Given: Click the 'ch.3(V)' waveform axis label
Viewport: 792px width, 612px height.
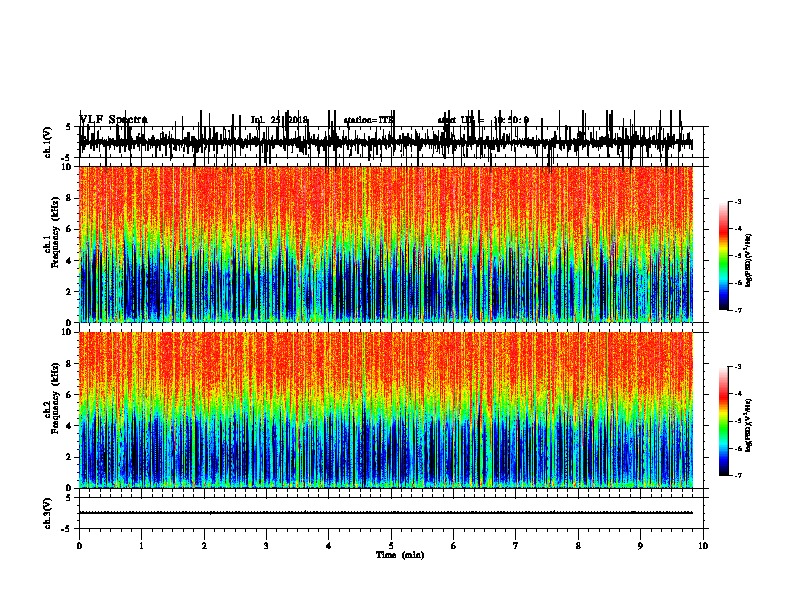Looking at the screenshot, I should 48,513.
